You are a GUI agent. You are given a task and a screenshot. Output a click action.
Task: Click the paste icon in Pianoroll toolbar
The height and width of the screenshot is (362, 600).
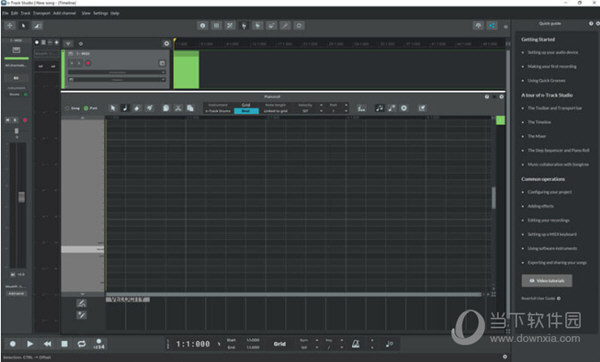point(190,108)
